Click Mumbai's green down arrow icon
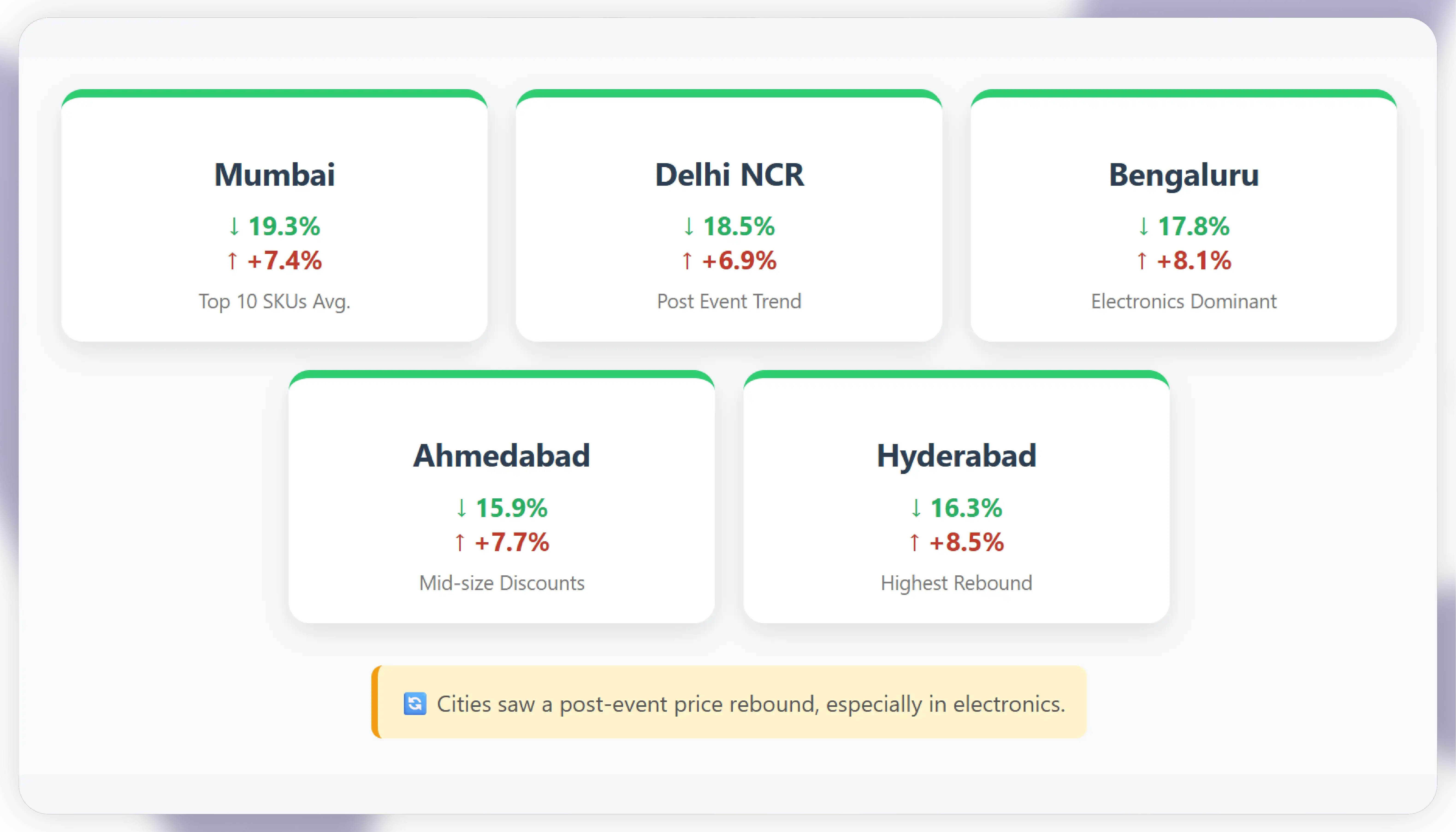The height and width of the screenshot is (832, 1456). [x=234, y=226]
